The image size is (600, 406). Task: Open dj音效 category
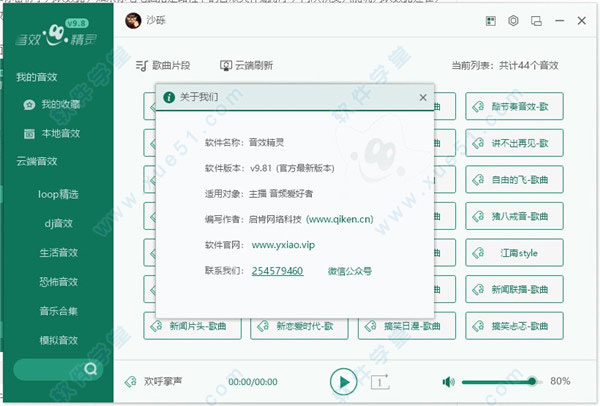point(58,223)
